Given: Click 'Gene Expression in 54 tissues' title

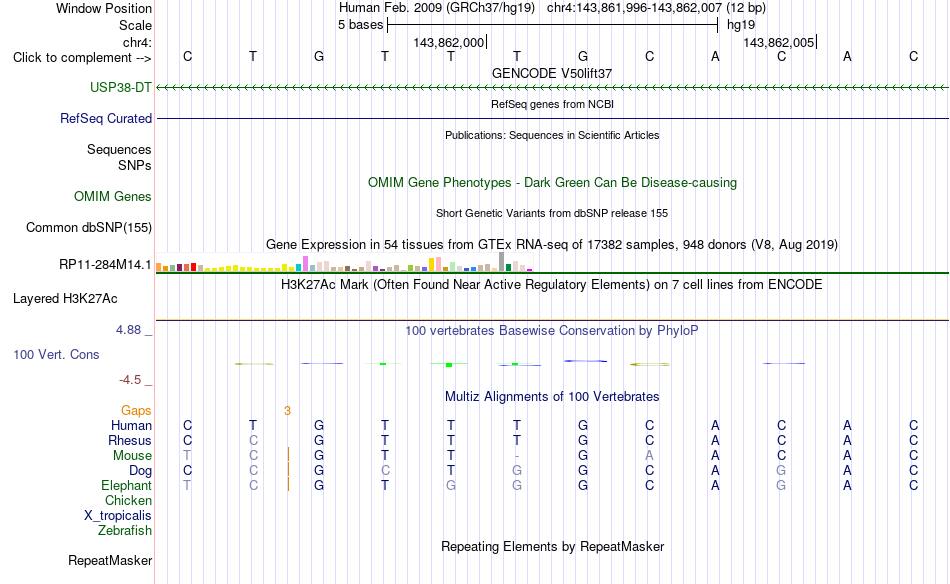Looking at the screenshot, I should point(552,245).
